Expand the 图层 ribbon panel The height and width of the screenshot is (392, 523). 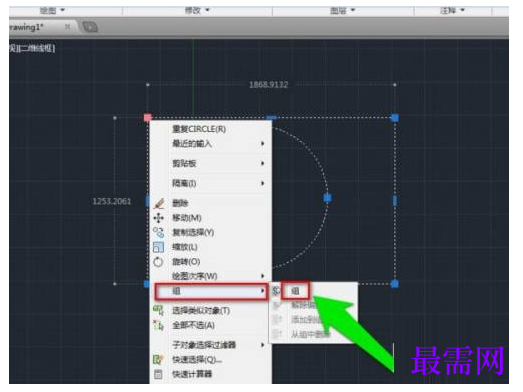(x=342, y=10)
